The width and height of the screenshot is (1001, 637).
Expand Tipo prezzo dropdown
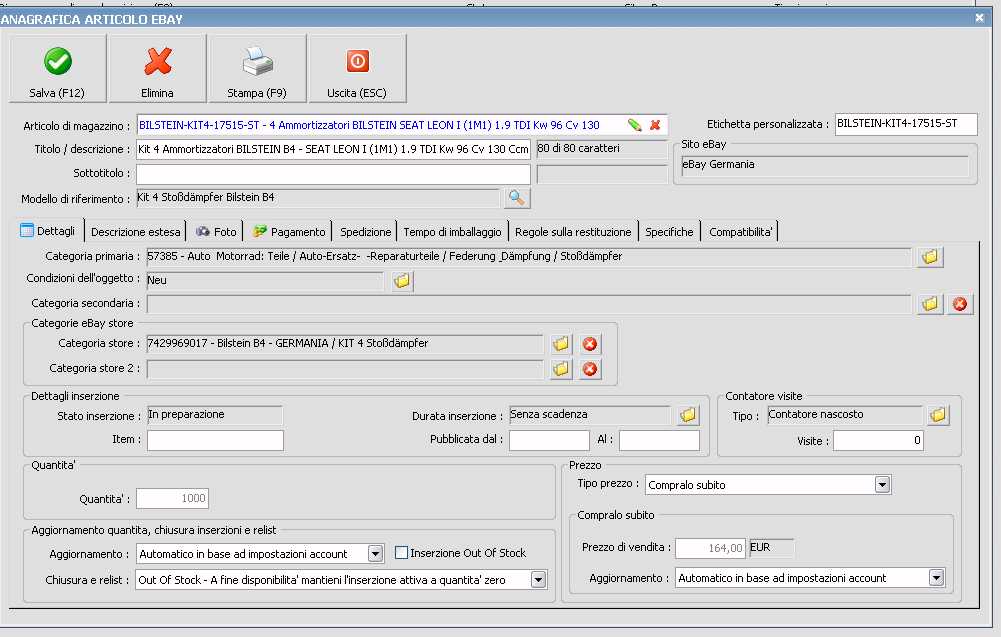click(882, 485)
